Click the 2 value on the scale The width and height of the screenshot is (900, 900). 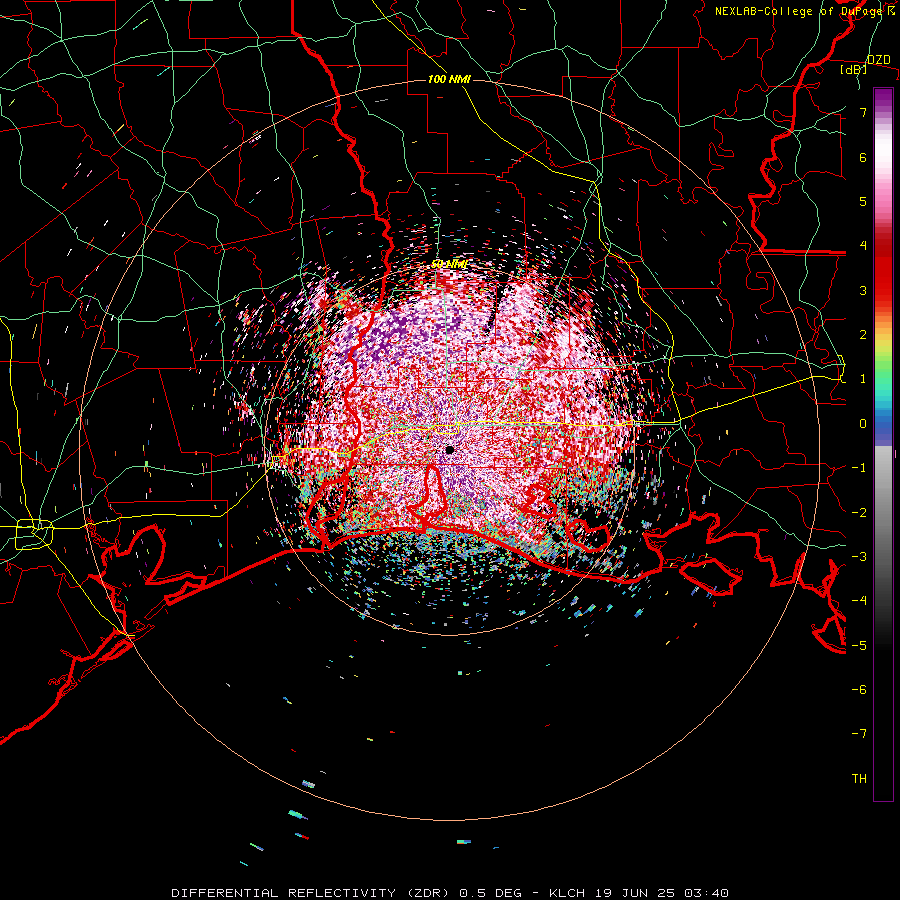click(x=863, y=334)
